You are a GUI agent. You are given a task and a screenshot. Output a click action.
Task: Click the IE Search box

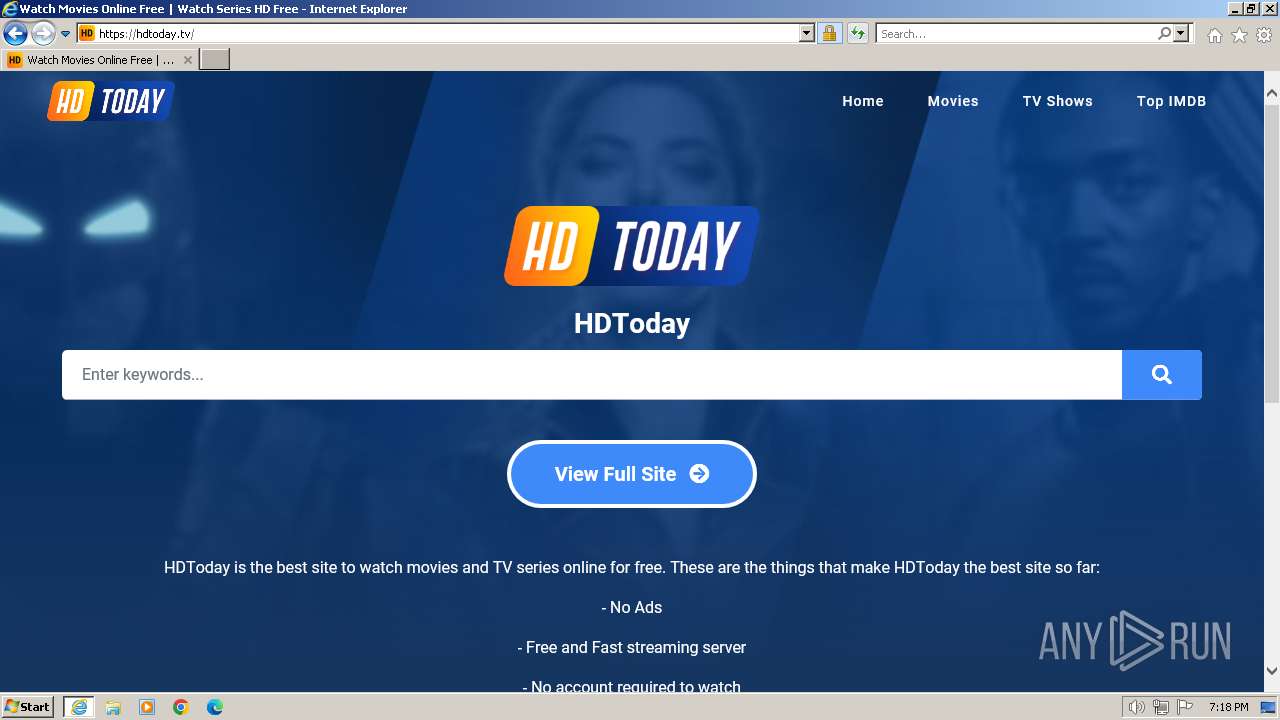coord(1016,33)
